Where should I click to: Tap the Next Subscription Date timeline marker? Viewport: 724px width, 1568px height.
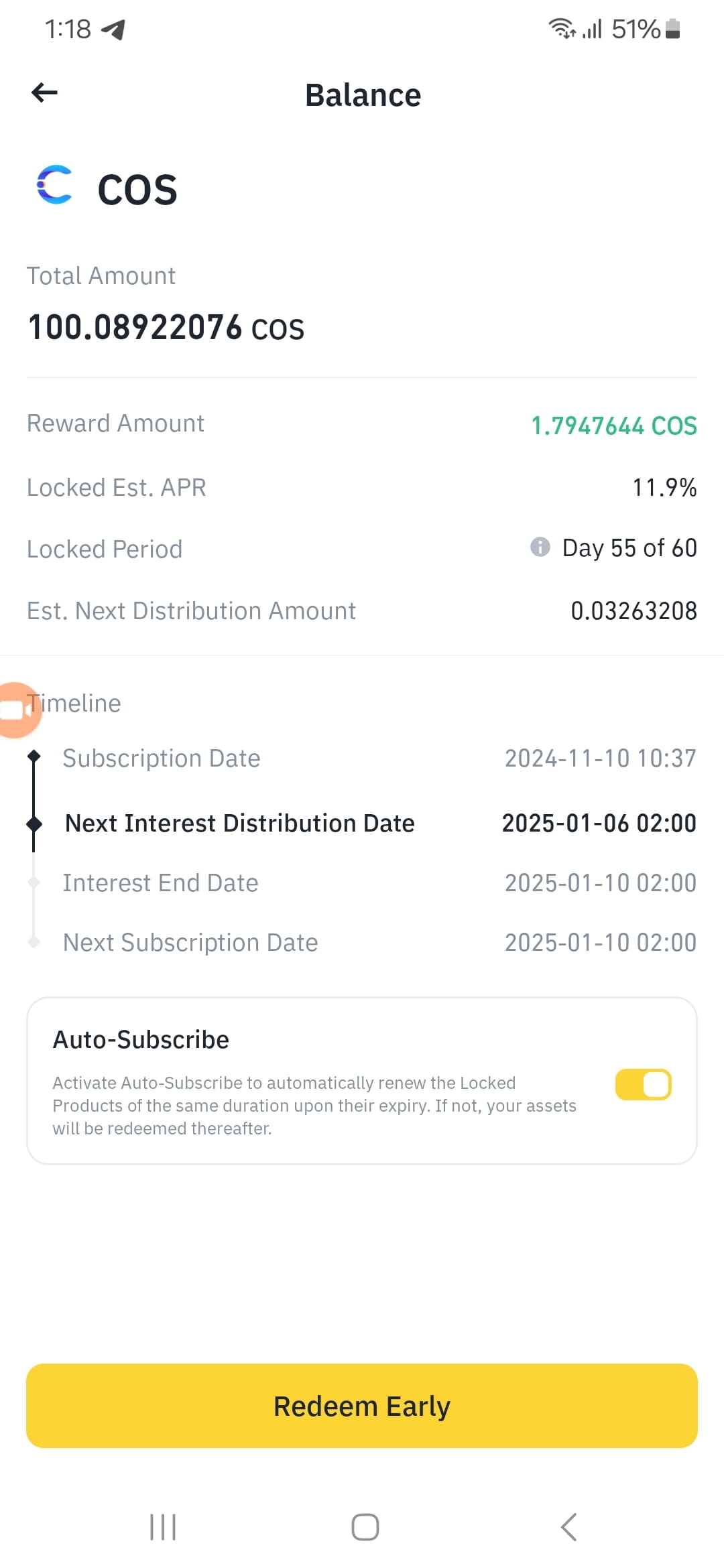(x=34, y=942)
